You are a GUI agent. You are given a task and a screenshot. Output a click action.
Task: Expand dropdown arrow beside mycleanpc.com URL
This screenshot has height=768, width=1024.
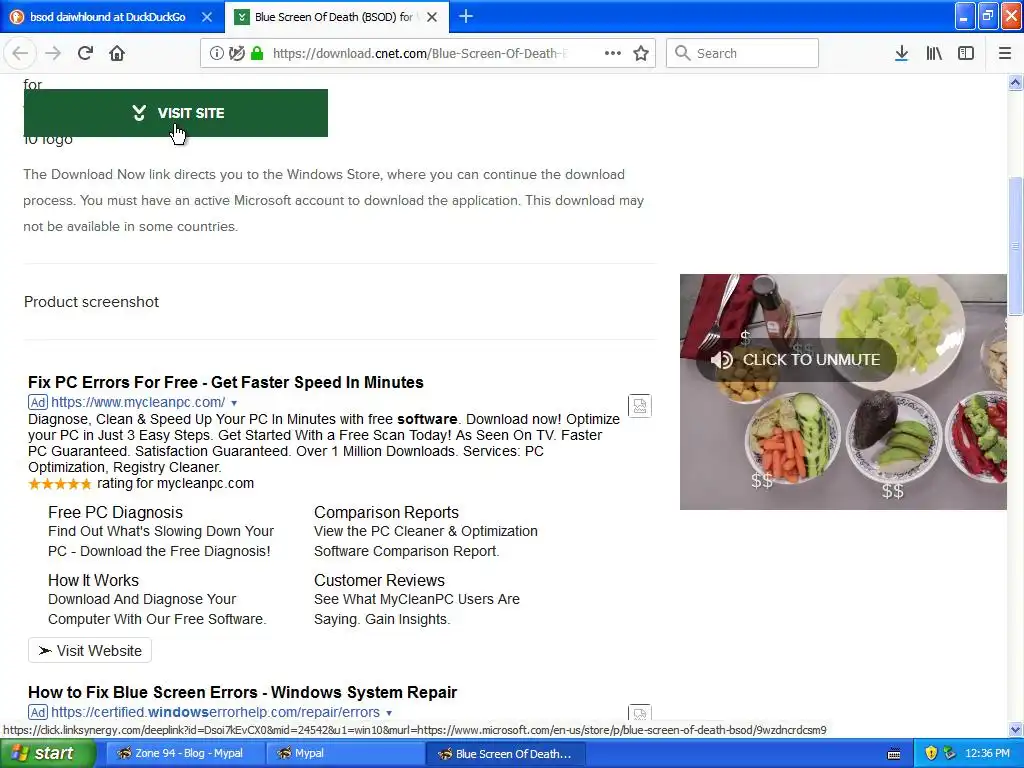pos(234,403)
